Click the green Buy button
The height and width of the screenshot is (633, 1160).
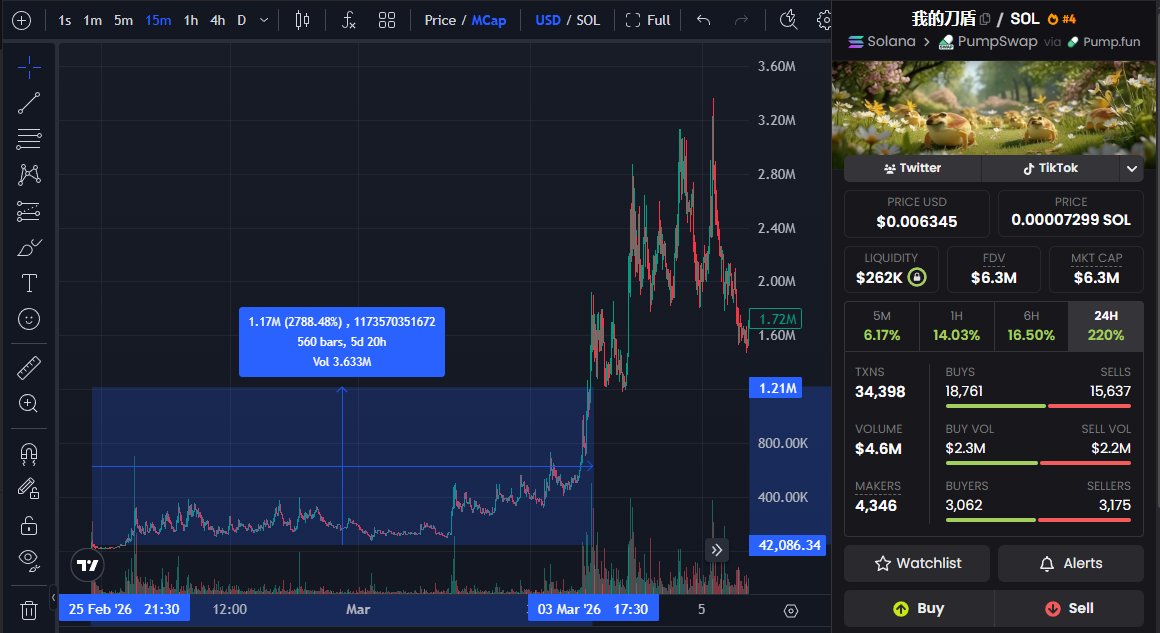click(919, 609)
